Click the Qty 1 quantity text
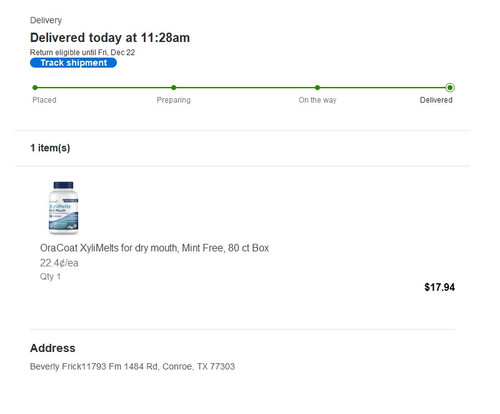This screenshot has height=414, width=500. pyautogui.click(x=50, y=277)
